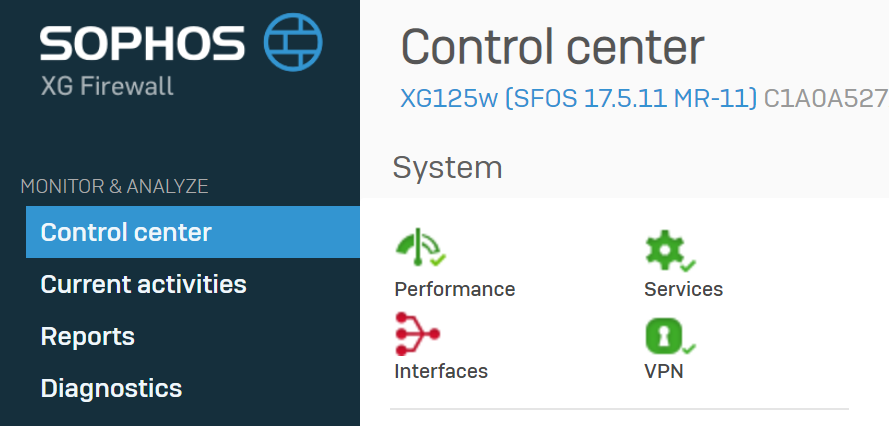The width and height of the screenshot is (889, 426).
Task: Open Current activities from the sidebar
Action: [143, 284]
